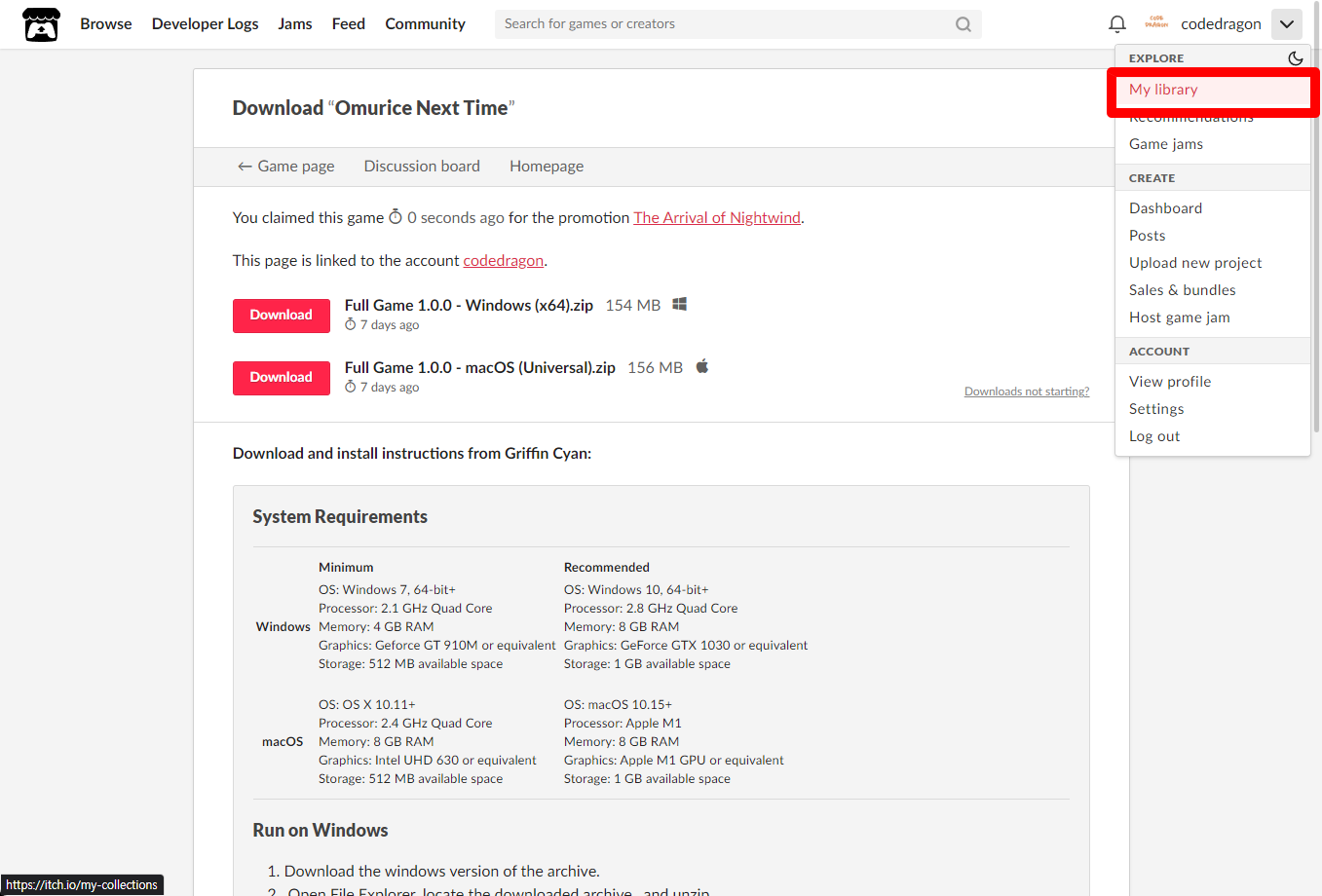Click the search magnifier icon
Image resolution: width=1322 pixels, height=896 pixels.
[x=963, y=24]
